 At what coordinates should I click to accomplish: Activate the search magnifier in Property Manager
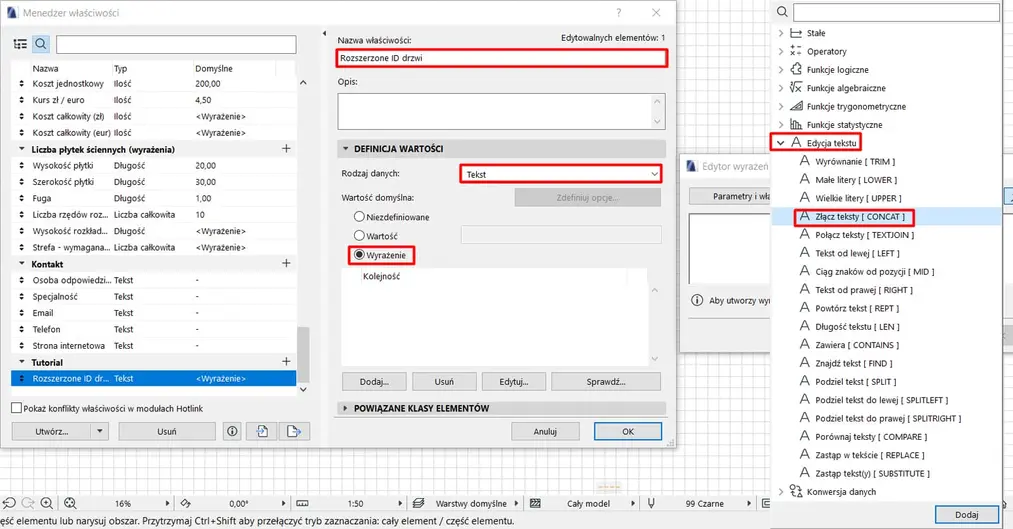pos(41,44)
